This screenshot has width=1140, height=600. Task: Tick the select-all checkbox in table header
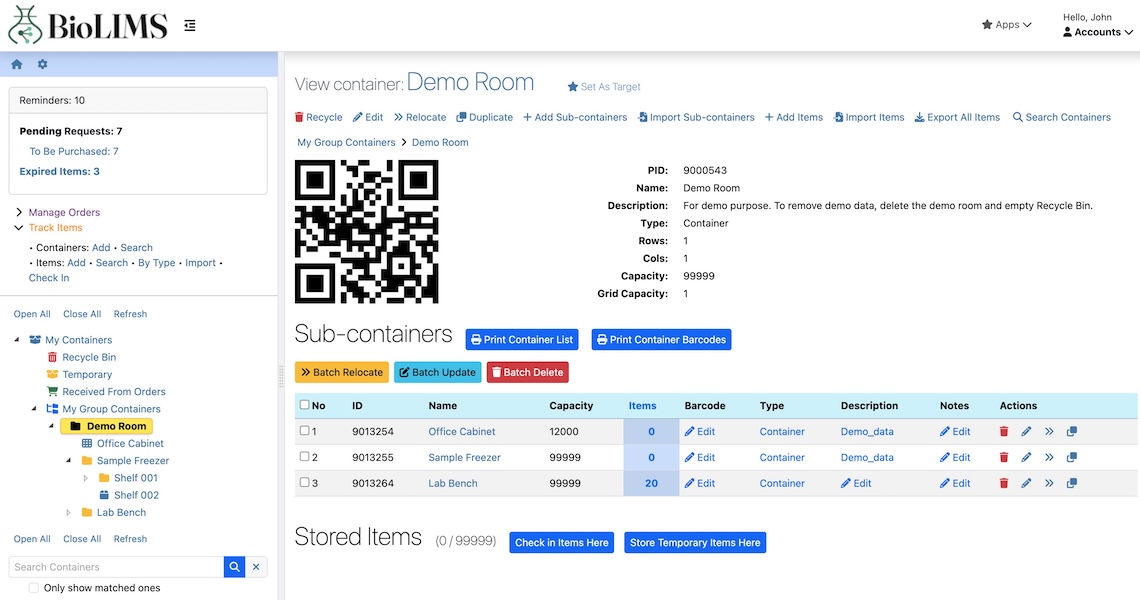tap(305, 405)
